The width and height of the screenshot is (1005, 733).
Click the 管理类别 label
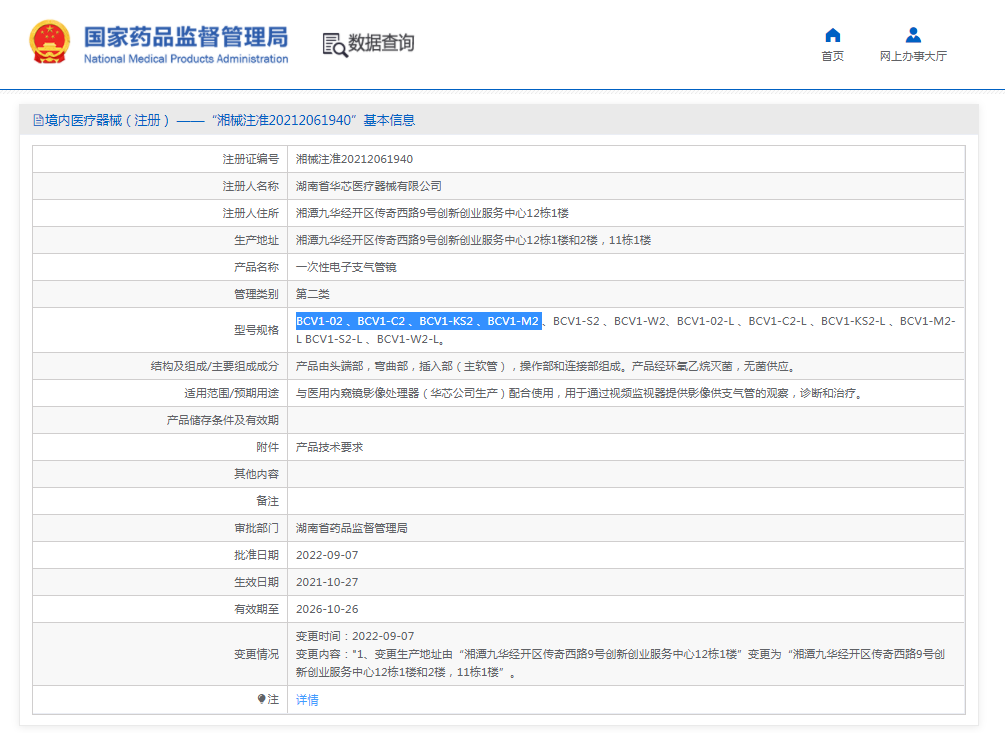[256, 294]
